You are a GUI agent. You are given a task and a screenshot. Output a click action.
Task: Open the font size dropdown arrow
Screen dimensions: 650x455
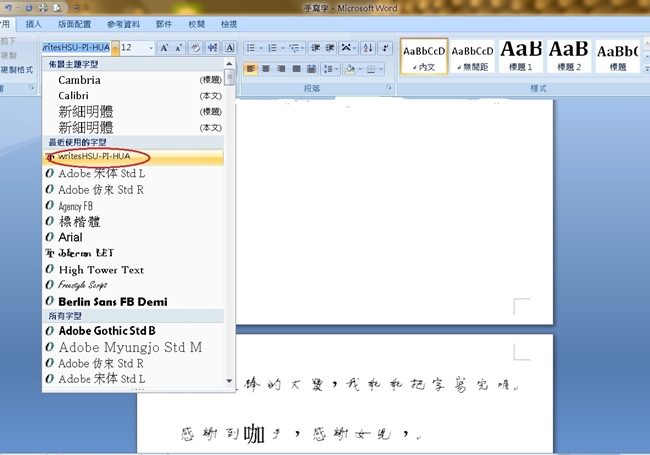click(150, 48)
